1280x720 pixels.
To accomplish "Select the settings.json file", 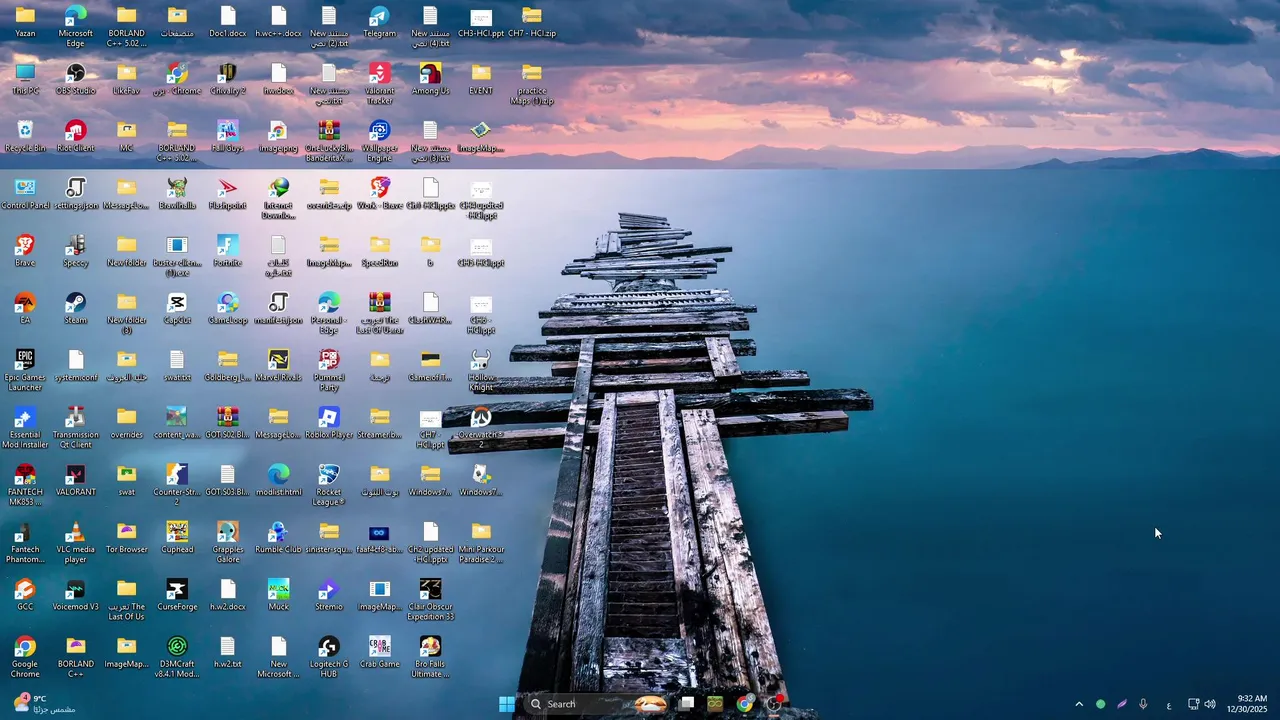I will tap(75, 193).
